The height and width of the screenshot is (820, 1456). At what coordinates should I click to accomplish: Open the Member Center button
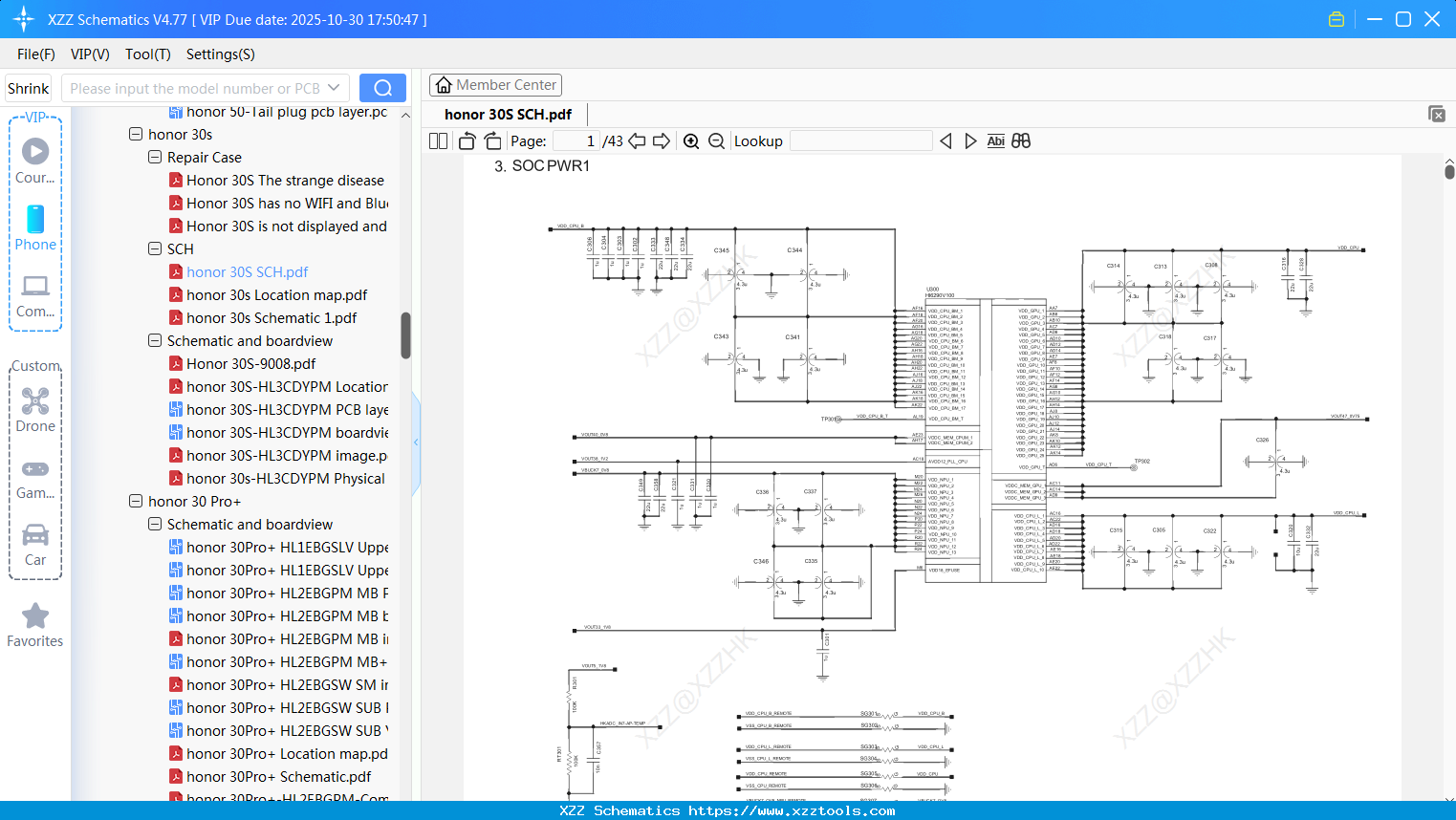coord(495,85)
